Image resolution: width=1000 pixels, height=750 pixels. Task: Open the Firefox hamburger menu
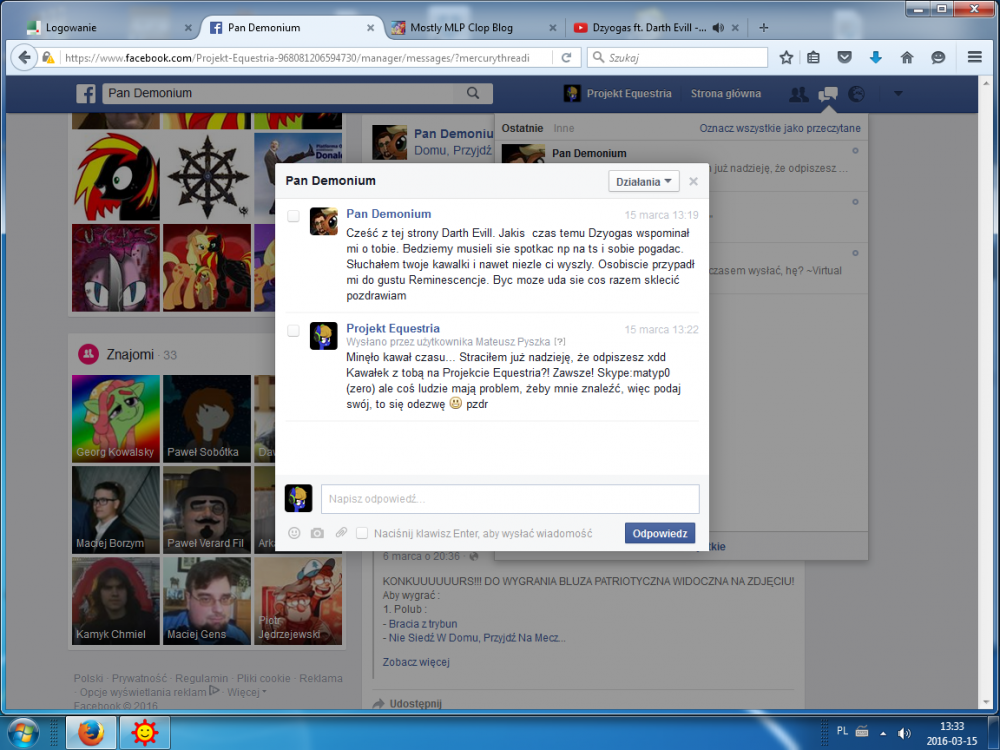click(974, 58)
